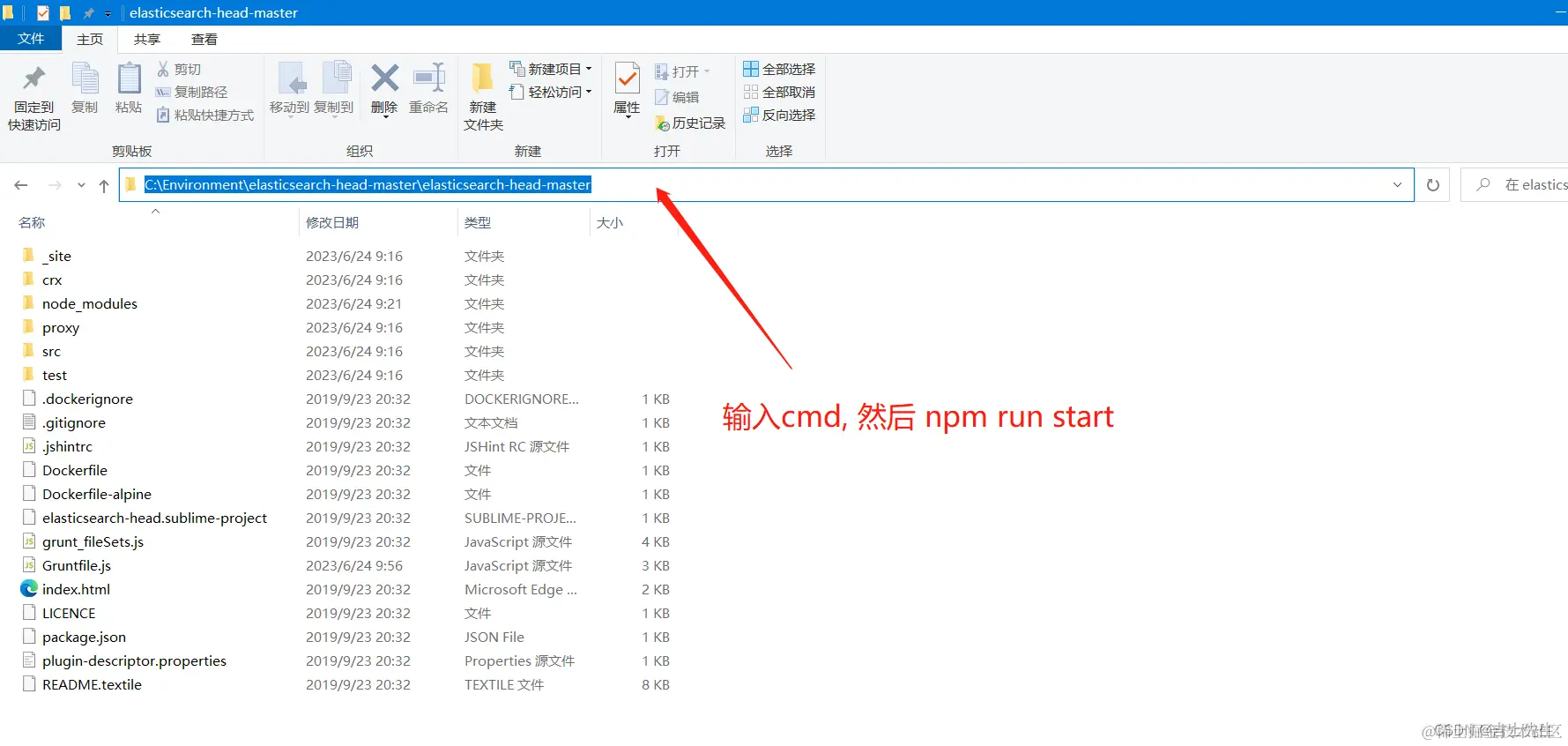Image resolution: width=1568 pixels, height=746 pixels.
Task: Click Paste shortcut (粘贴快捷方式)
Action: coord(205,115)
